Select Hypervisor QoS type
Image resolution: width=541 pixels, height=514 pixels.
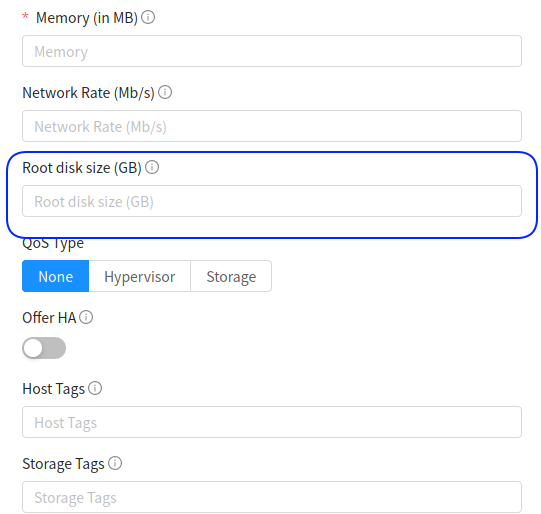point(140,276)
